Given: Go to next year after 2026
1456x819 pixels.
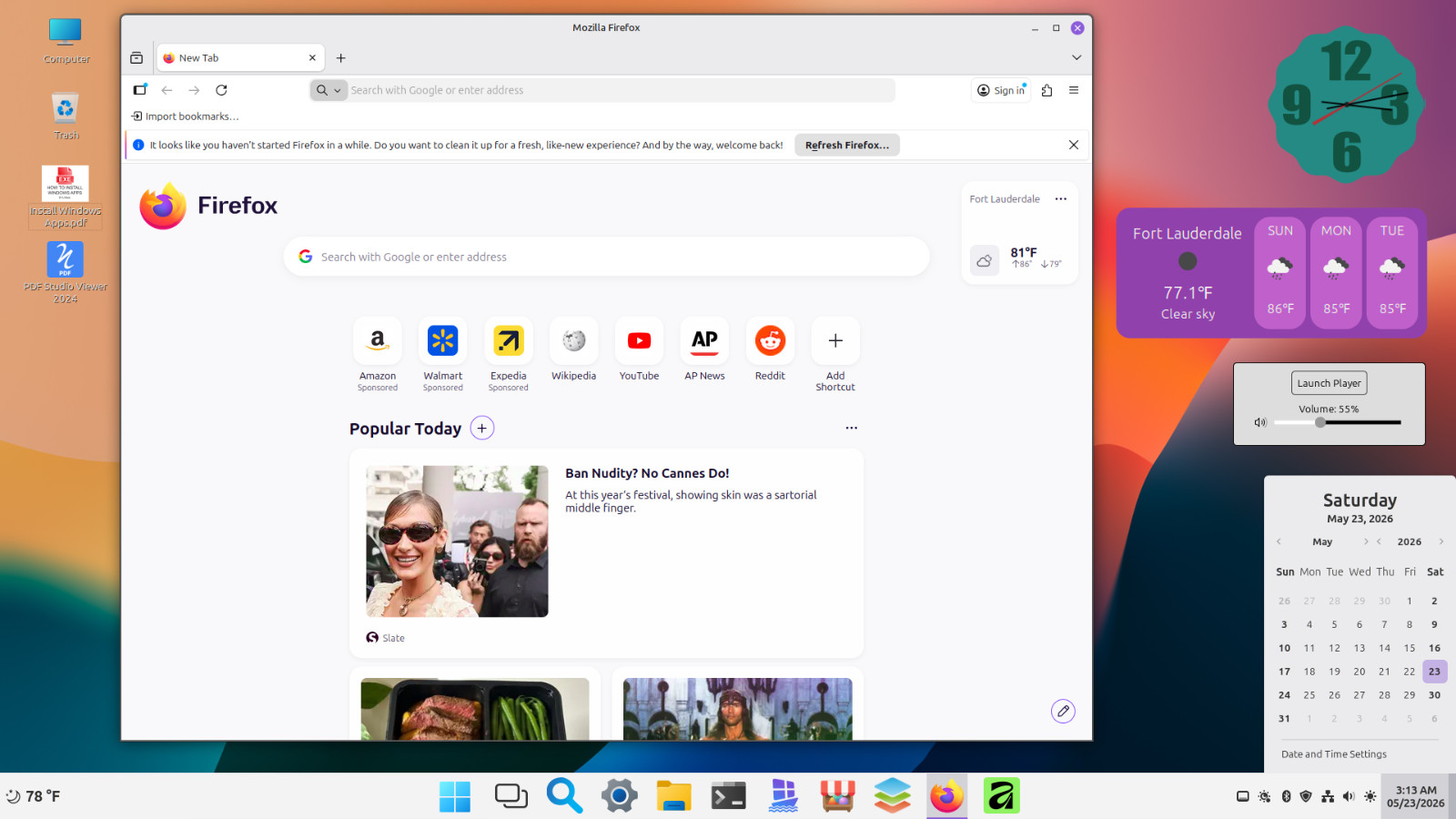Looking at the screenshot, I should coord(1441,541).
